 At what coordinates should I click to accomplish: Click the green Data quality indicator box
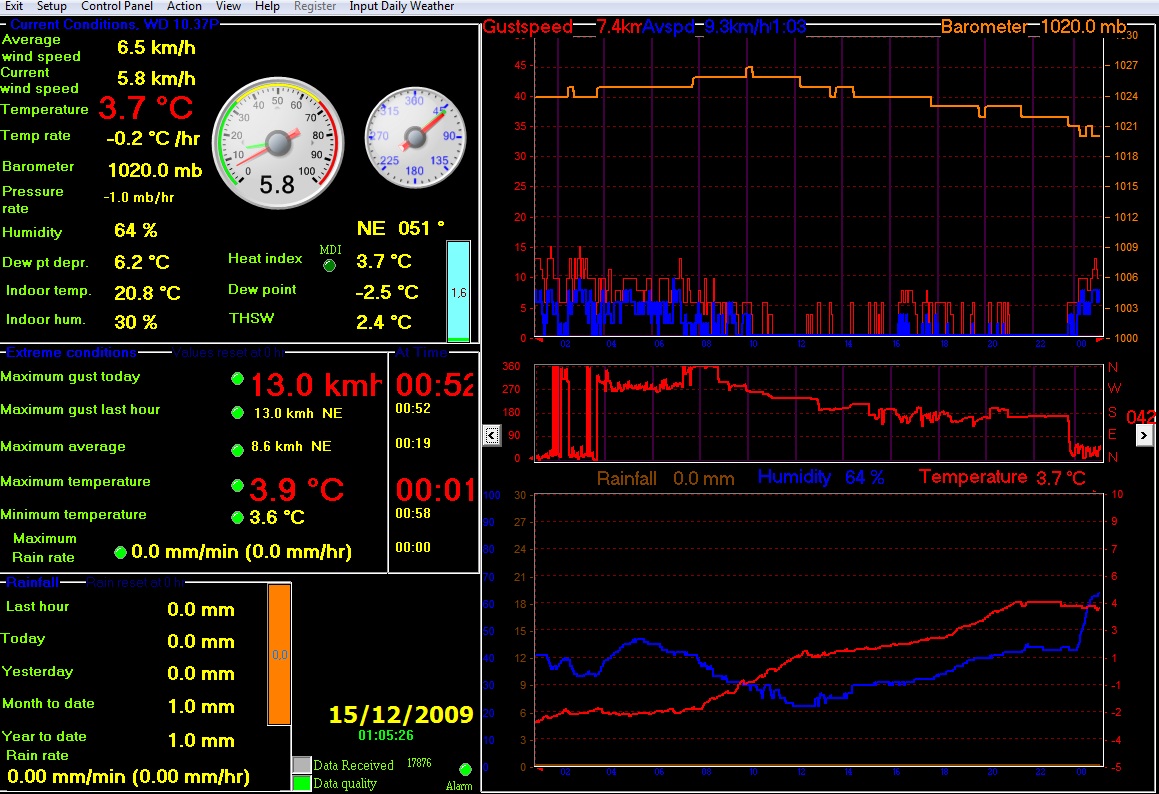click(302, 783)
